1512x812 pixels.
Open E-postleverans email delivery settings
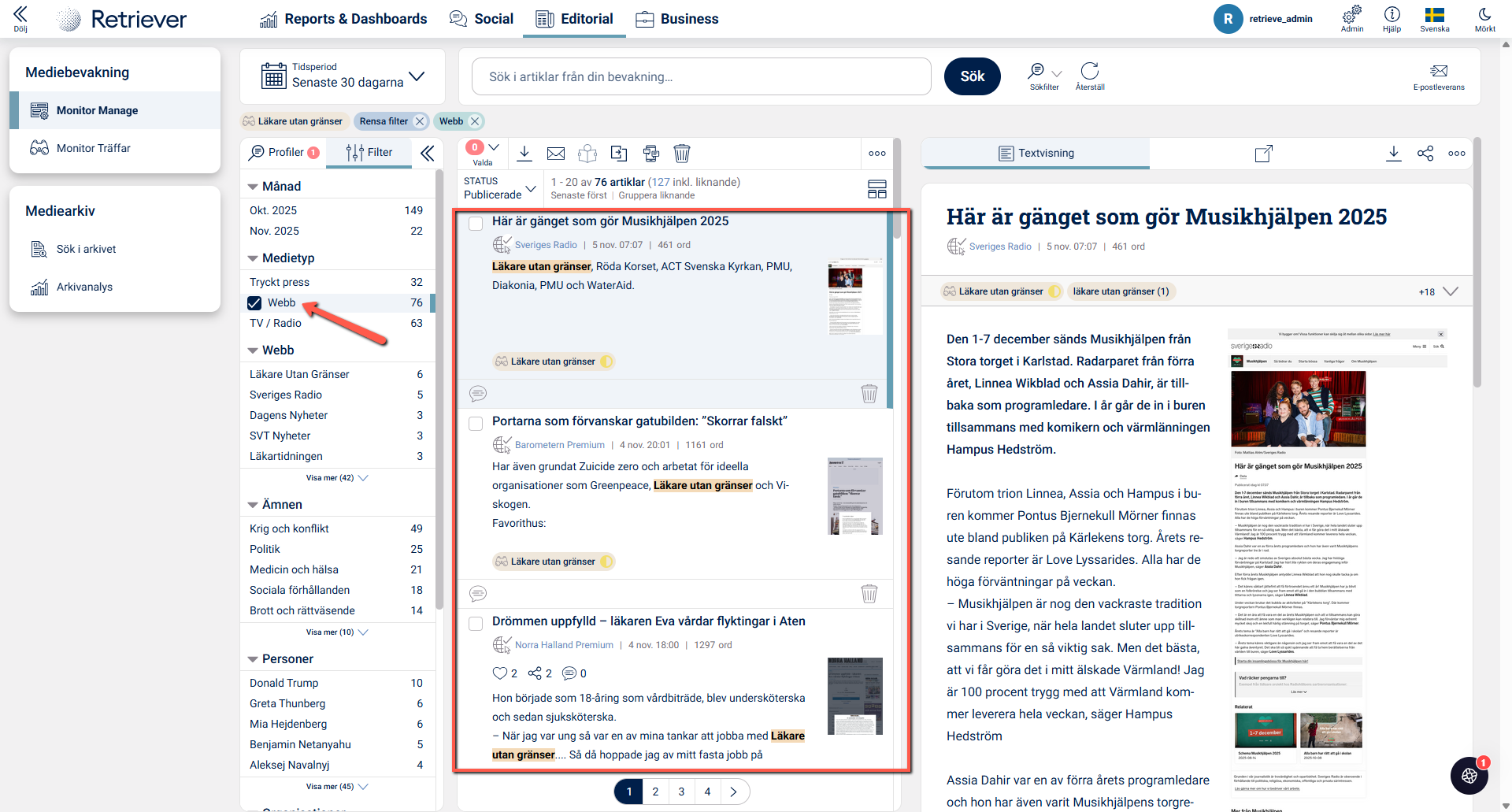click(x=1439, y=76)
